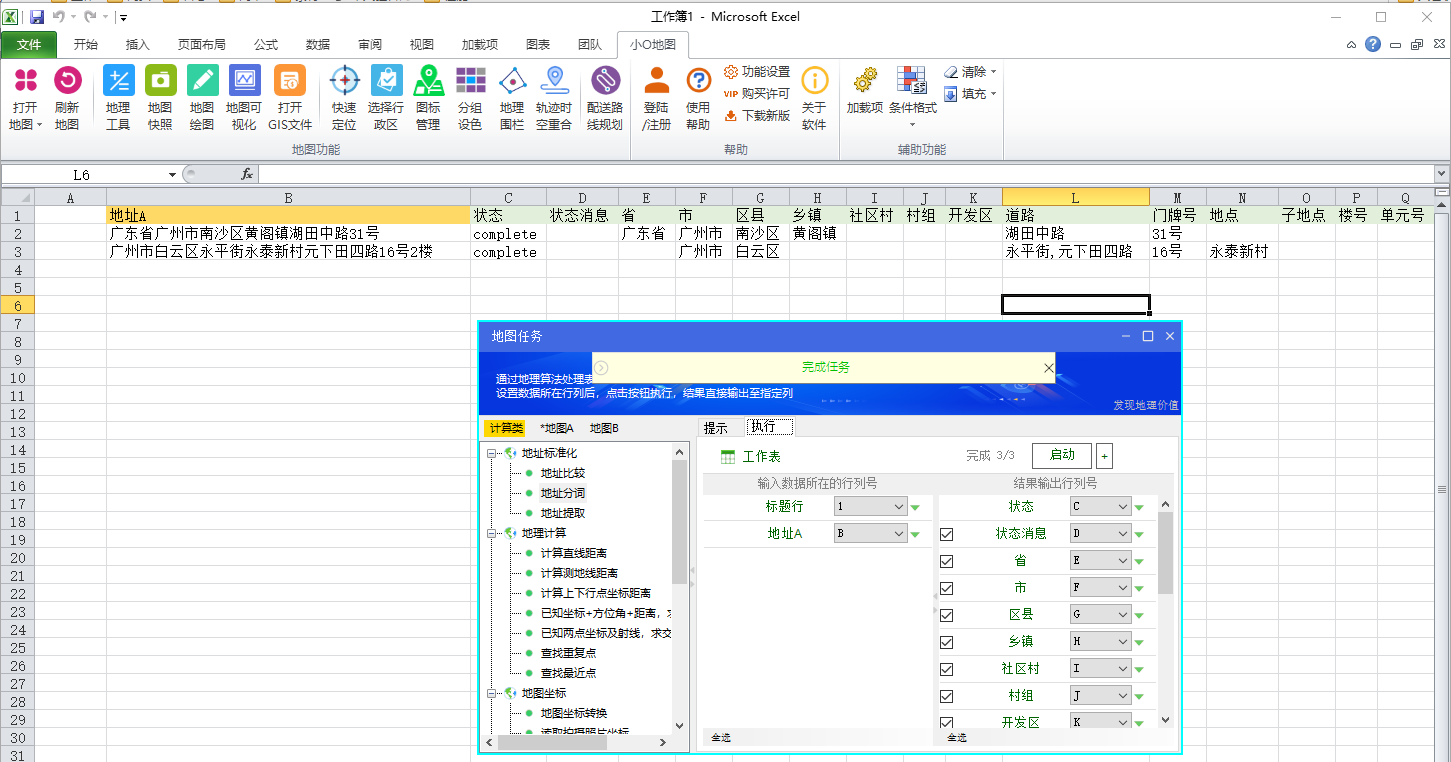This screenshot has width=1451, height=762.
Task: Open the 乡镇 column dropdown showing H
Action: coord(1100,642)
